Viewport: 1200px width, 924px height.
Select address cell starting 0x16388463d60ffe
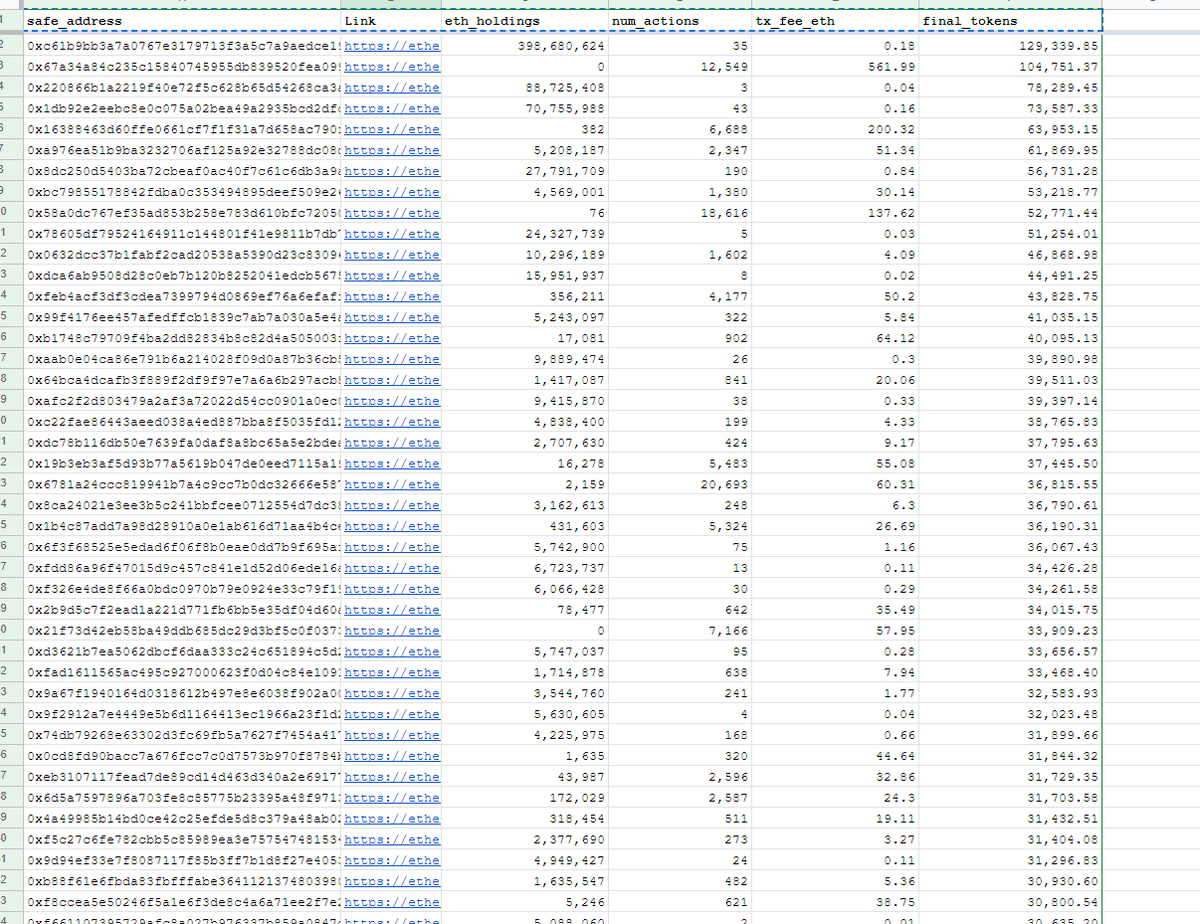point(181,129)
